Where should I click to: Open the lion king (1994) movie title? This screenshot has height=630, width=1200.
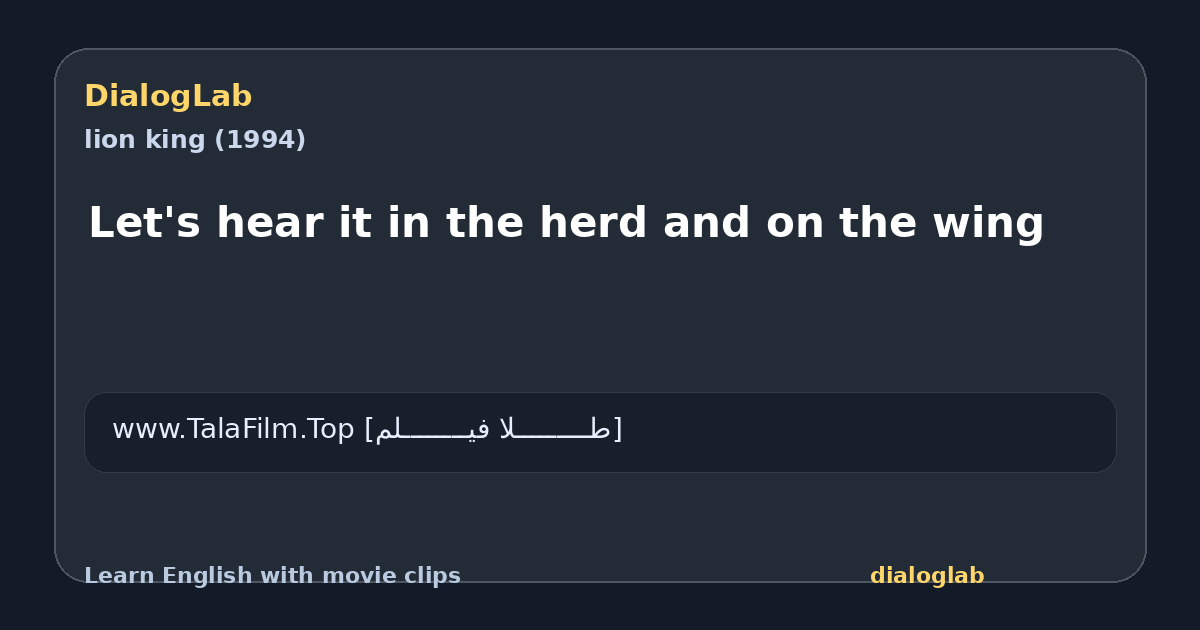(x=195, y=140)
